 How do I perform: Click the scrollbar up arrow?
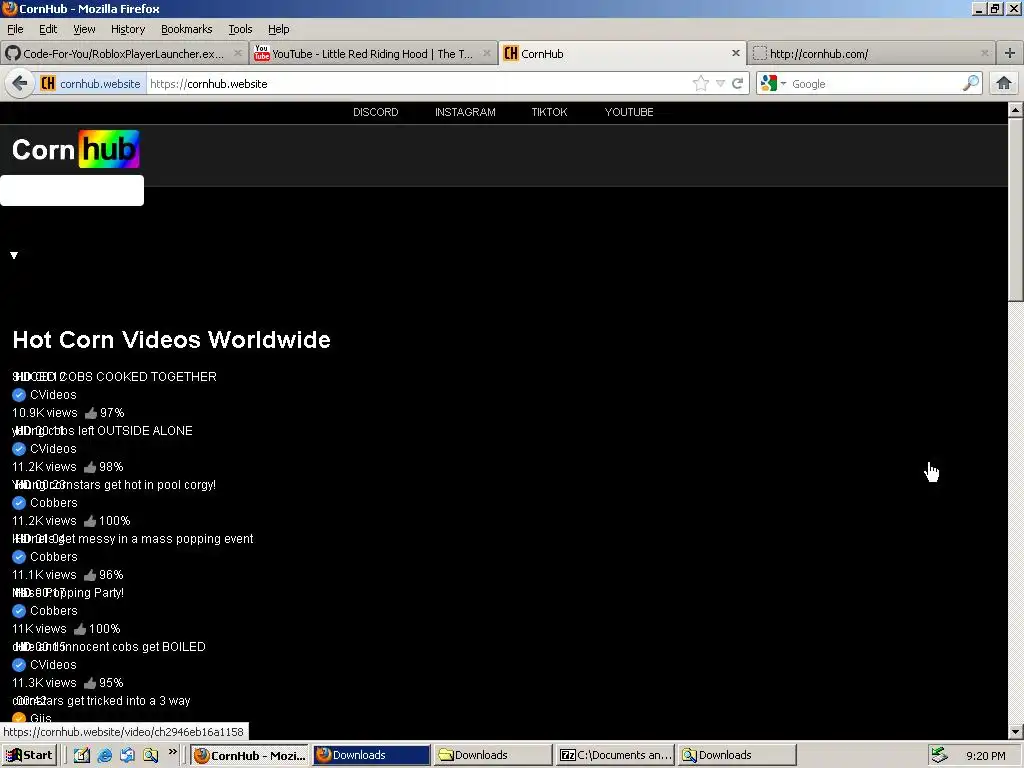pos(1016,110)
